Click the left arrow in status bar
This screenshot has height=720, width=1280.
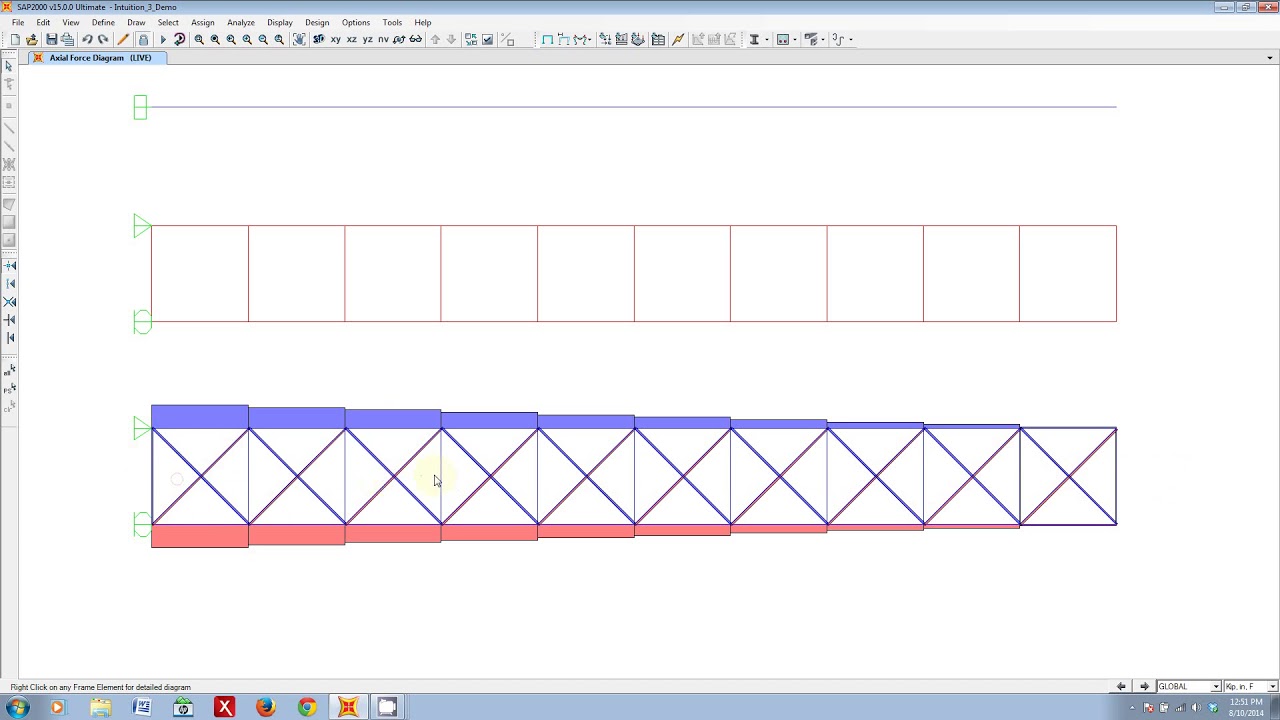tap(1121, 687)
